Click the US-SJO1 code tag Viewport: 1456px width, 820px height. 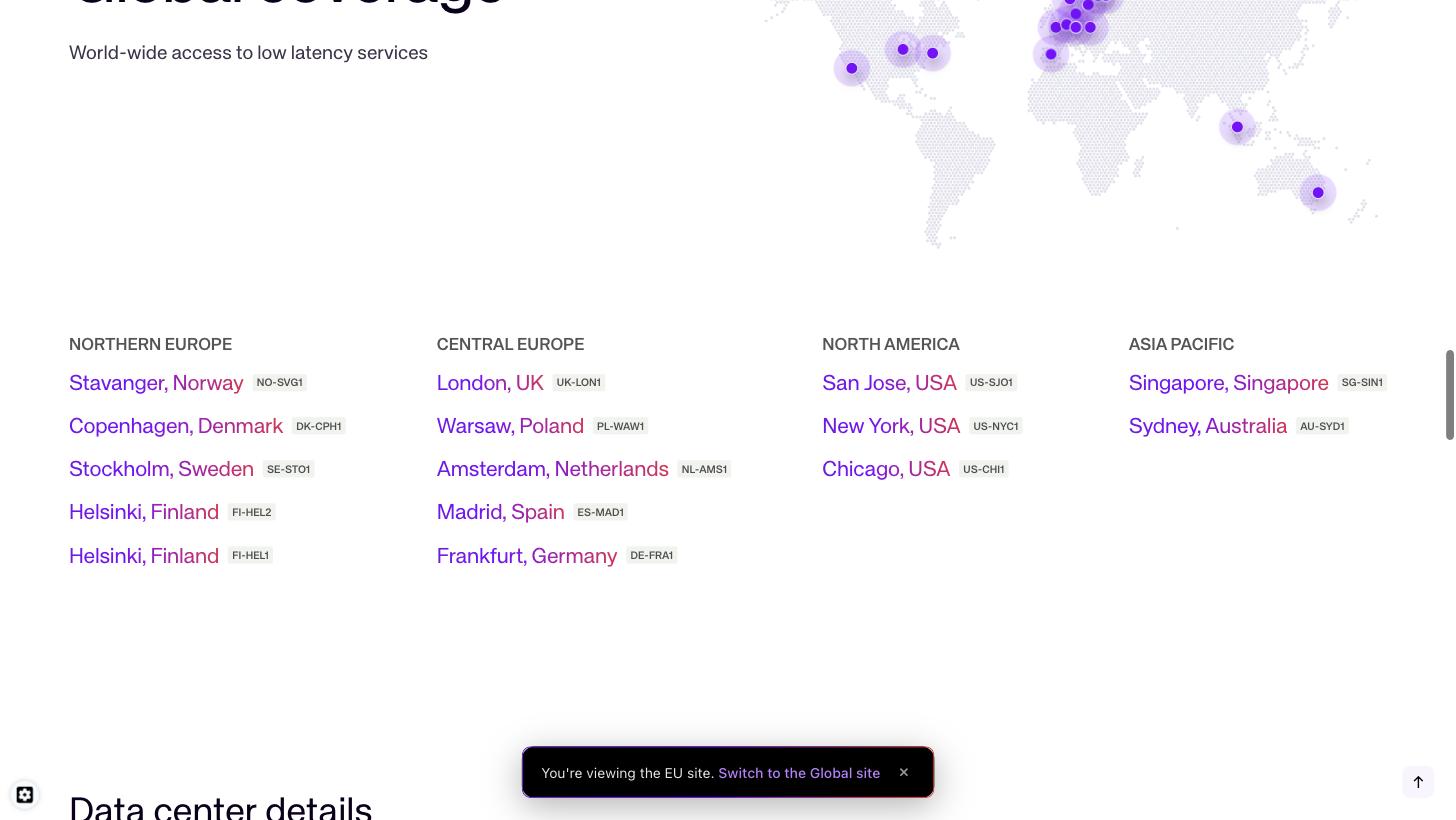[x=991, y=383]
